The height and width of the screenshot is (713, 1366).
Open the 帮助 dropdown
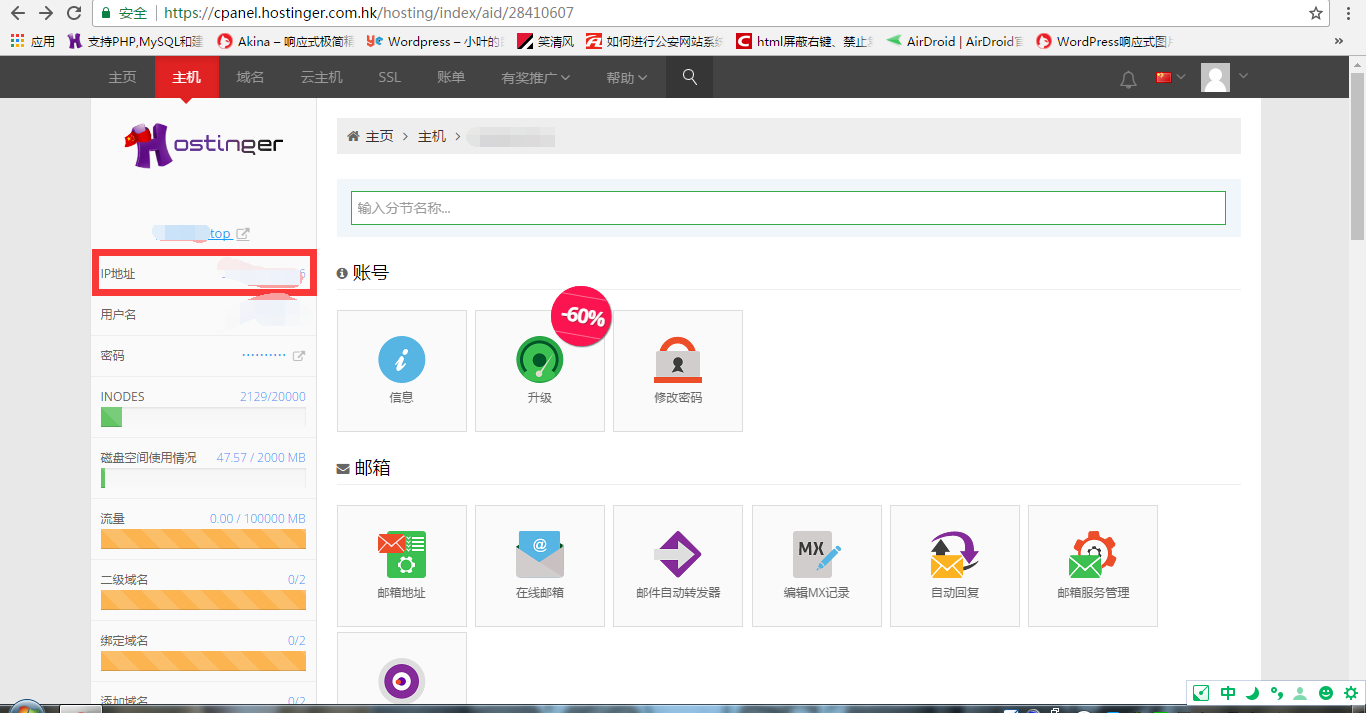tap(625, 76)
